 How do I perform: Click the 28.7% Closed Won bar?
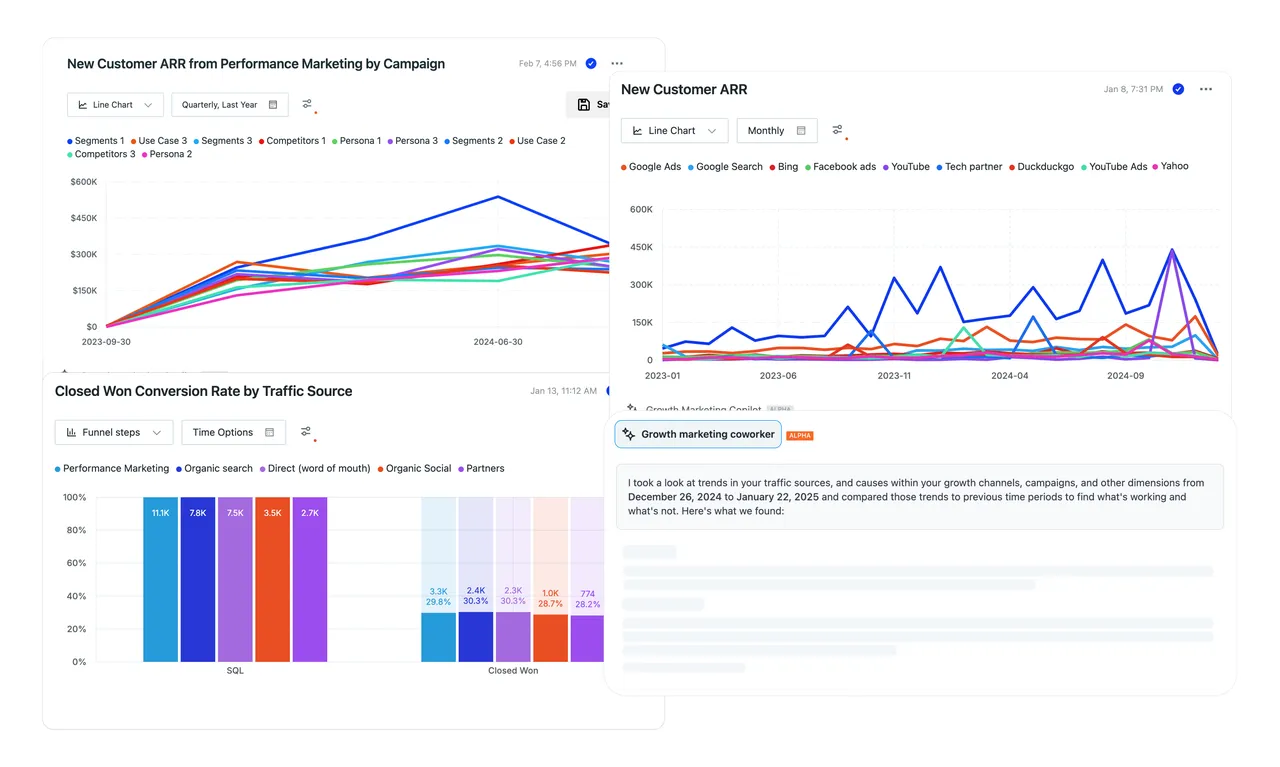click(550, 638)
